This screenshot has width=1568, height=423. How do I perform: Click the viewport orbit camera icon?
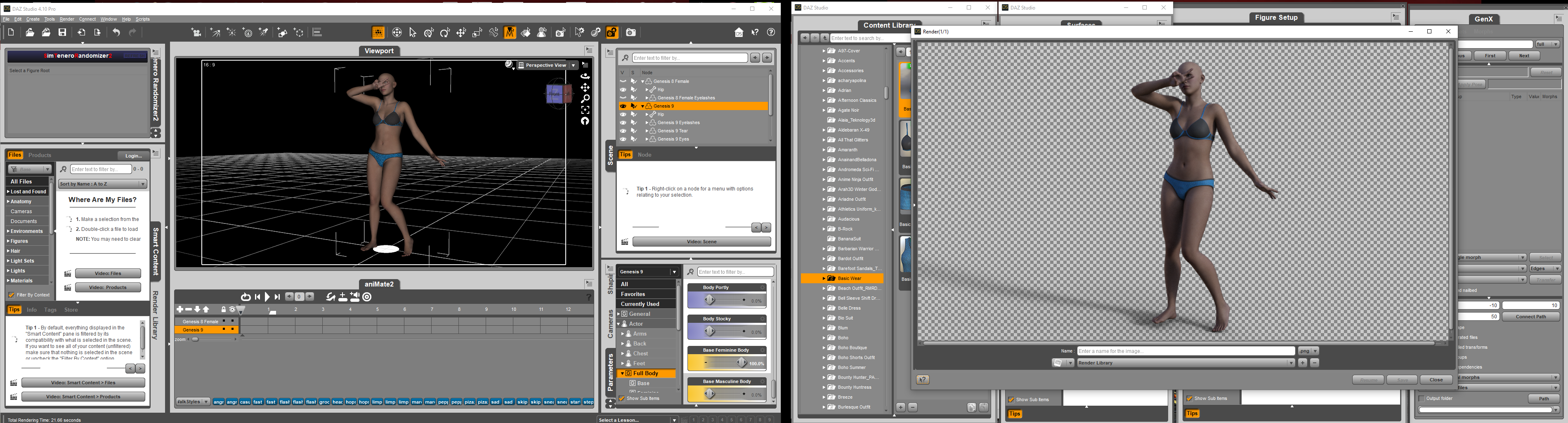586,77
